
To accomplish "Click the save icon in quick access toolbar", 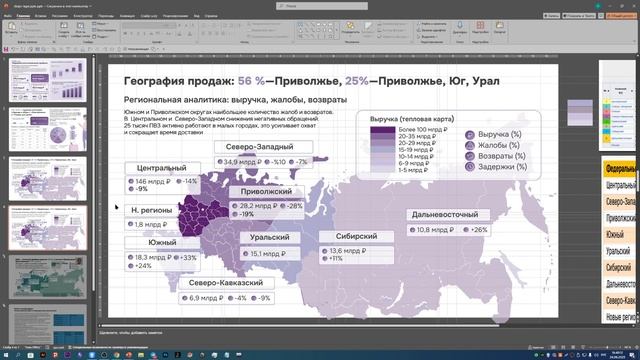I will point(6,49).
